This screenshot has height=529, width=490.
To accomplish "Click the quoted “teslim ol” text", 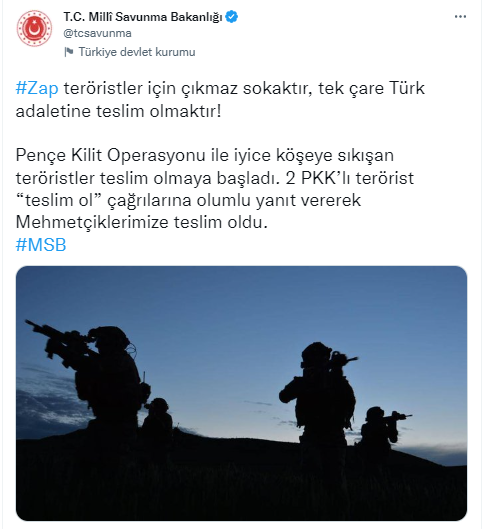I will pyautogui.click(x=59, y=200).
